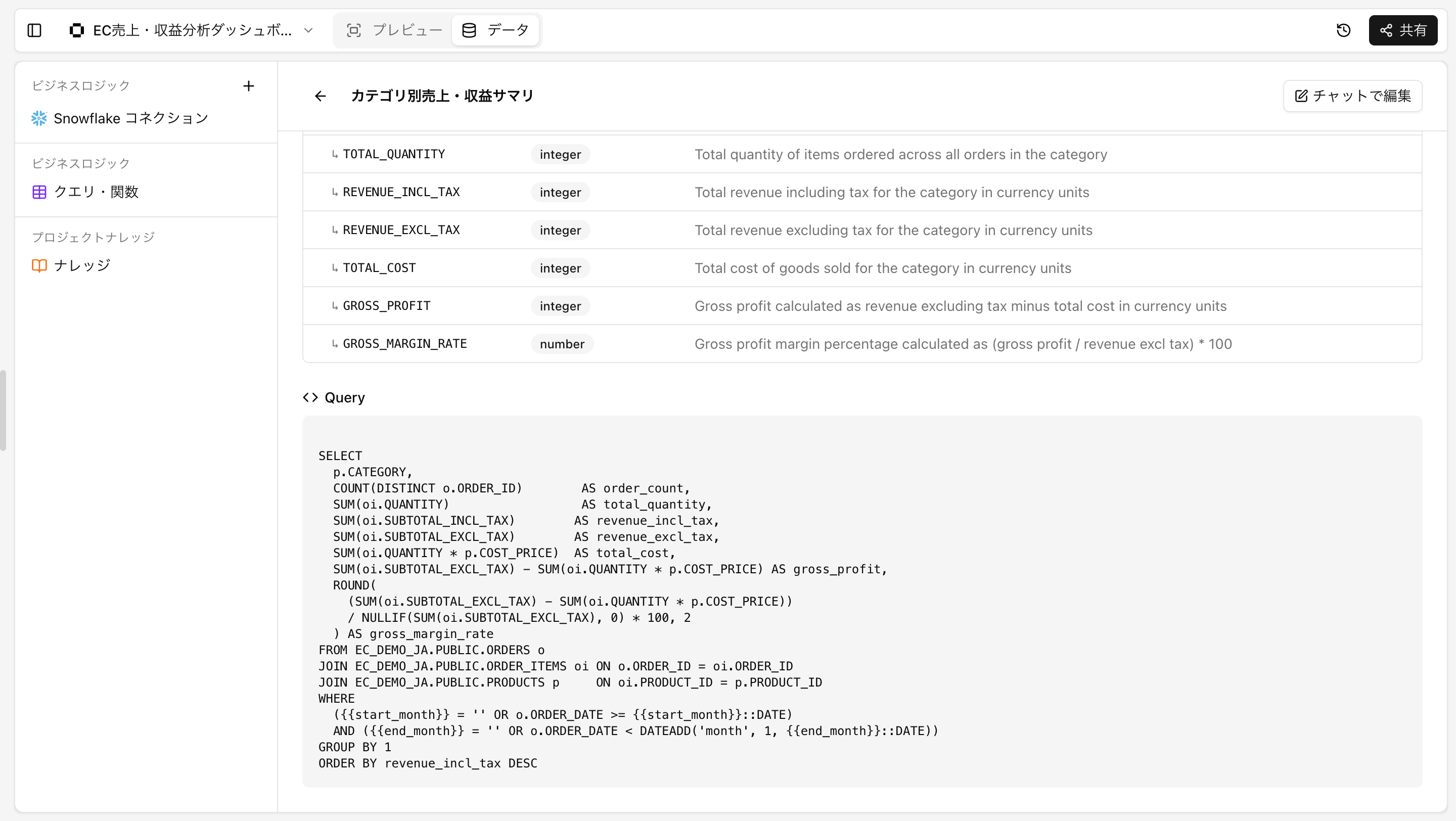Open the version history clock icon
The width and height of the screenshot is (1456, 821).
pyautogui.click(x=1343, y=30)
